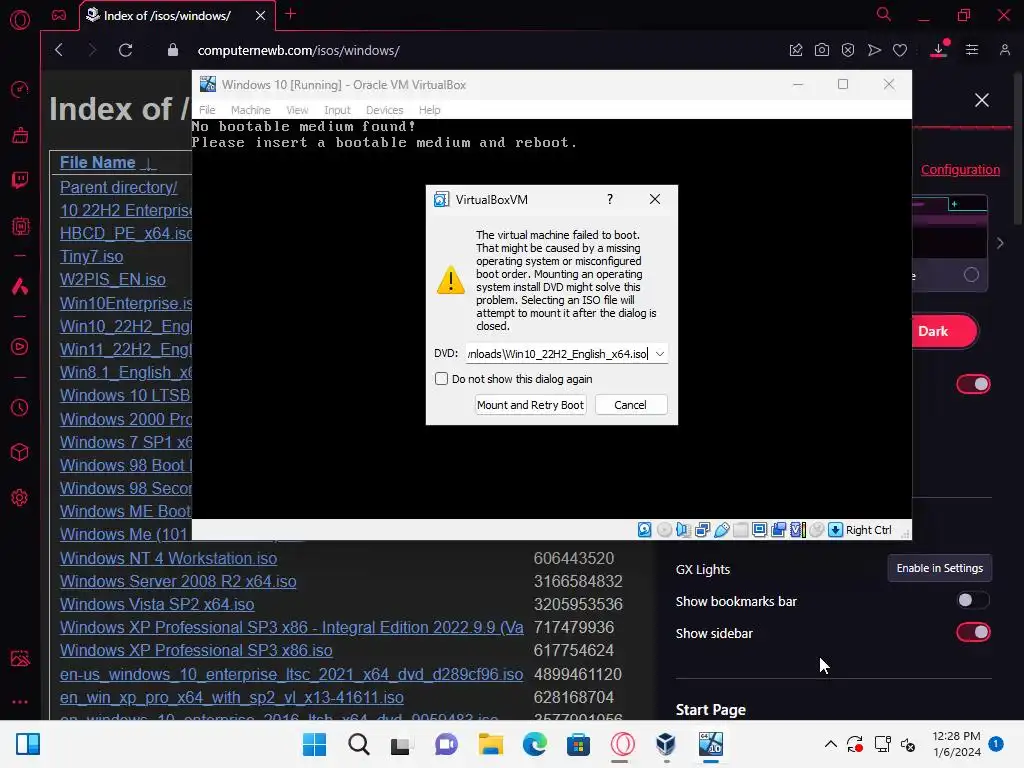Click the network adapters indicator in VirtualBox
This screenshot has width=1024, height=768.
coord(702,530)
